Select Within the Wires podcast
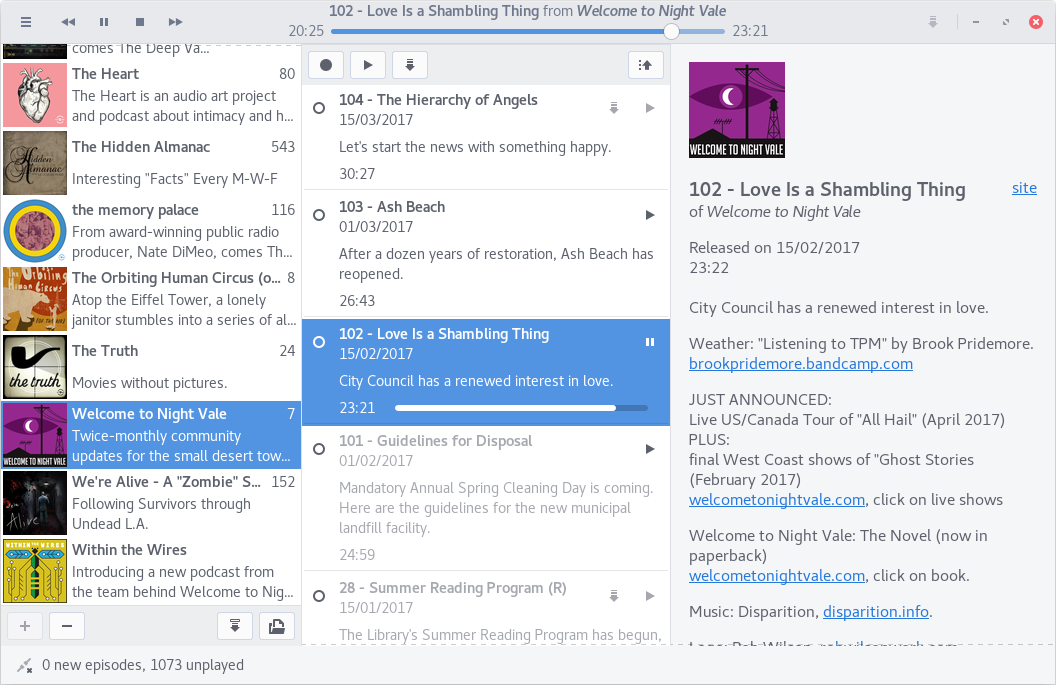This screenshot has height=685, width=1056. (151, 571)
